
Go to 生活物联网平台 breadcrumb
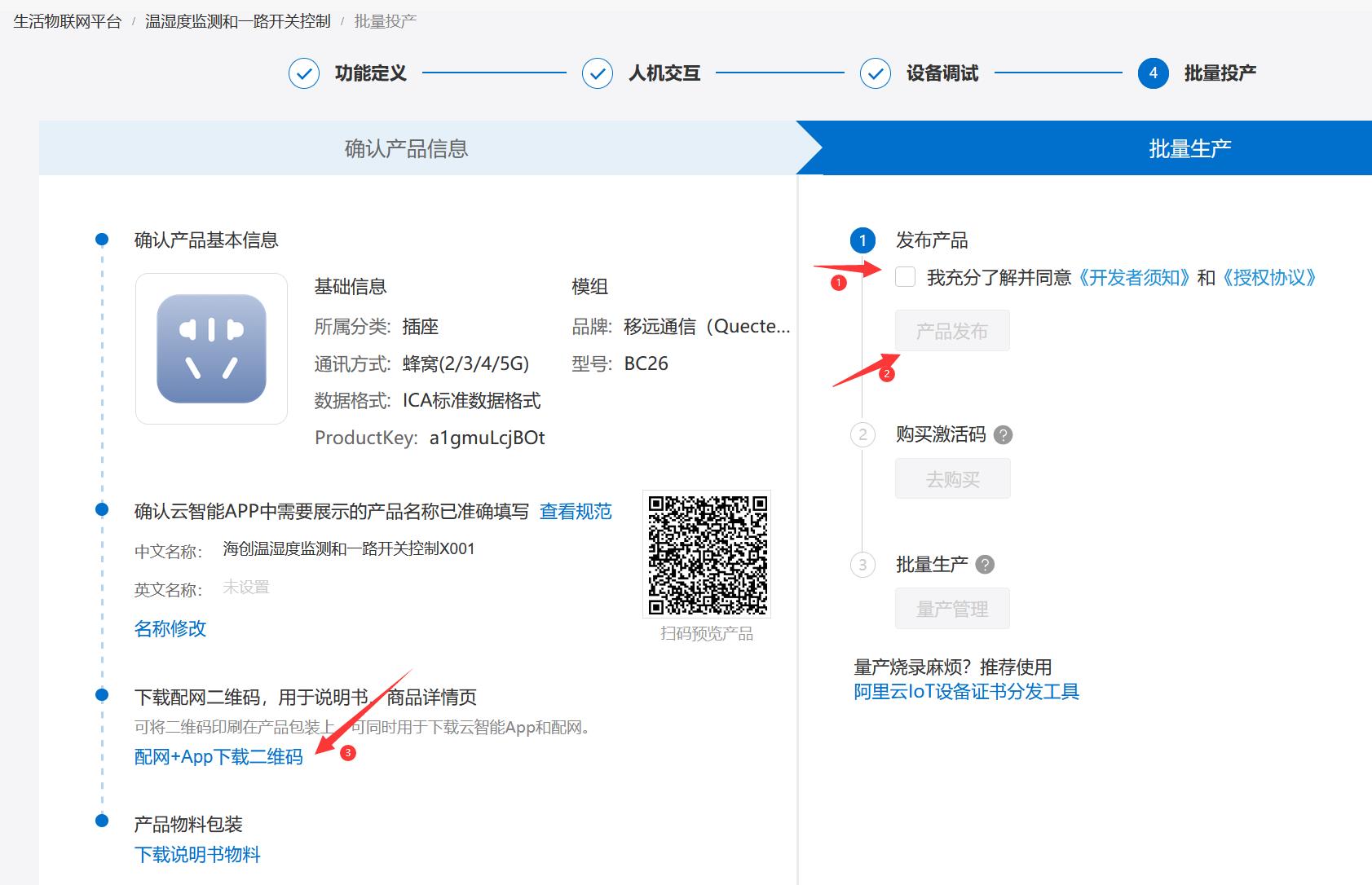click(x=68, y=21)
